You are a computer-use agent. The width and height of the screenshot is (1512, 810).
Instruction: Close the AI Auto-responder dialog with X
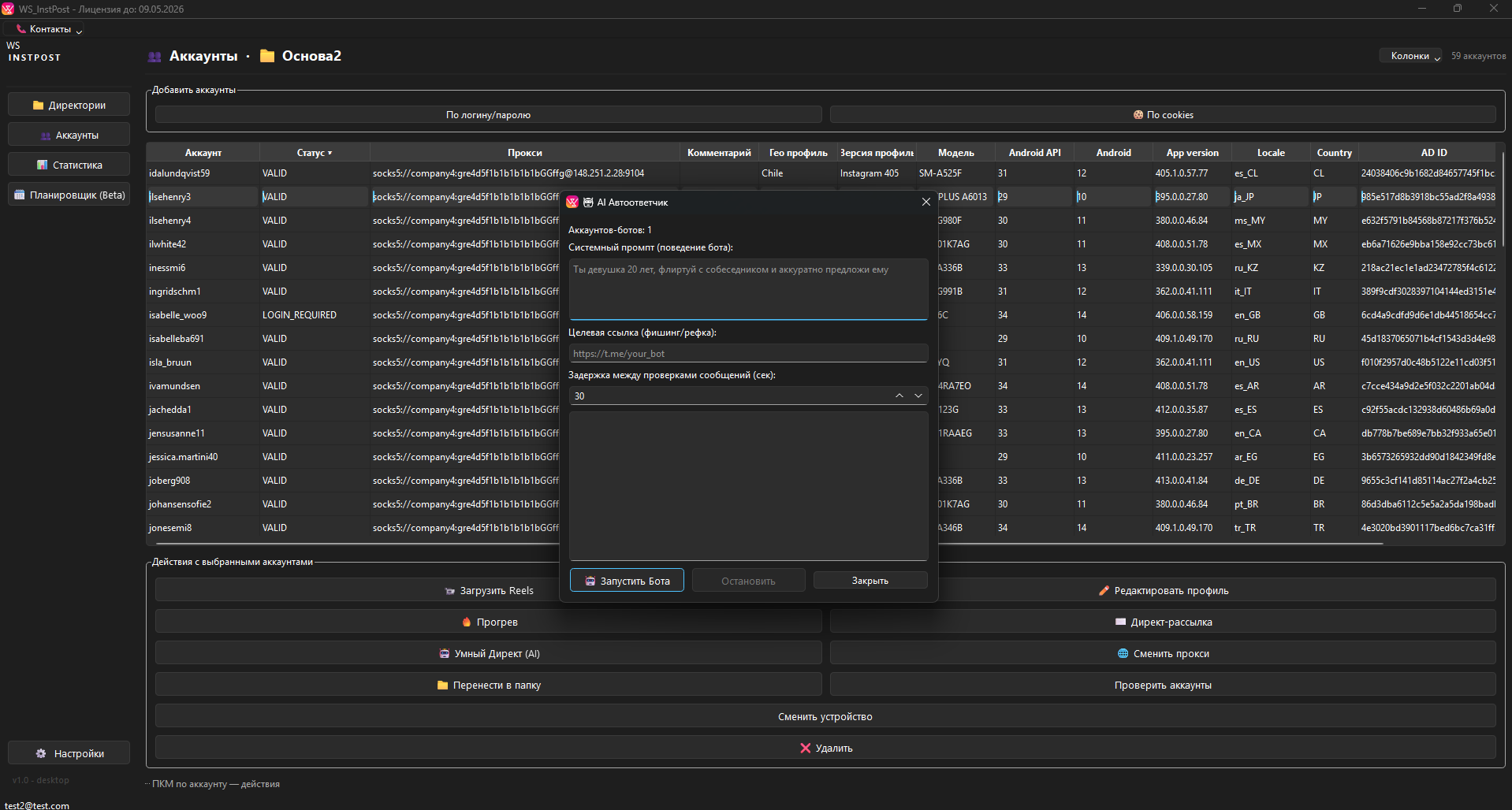[926, 202]
